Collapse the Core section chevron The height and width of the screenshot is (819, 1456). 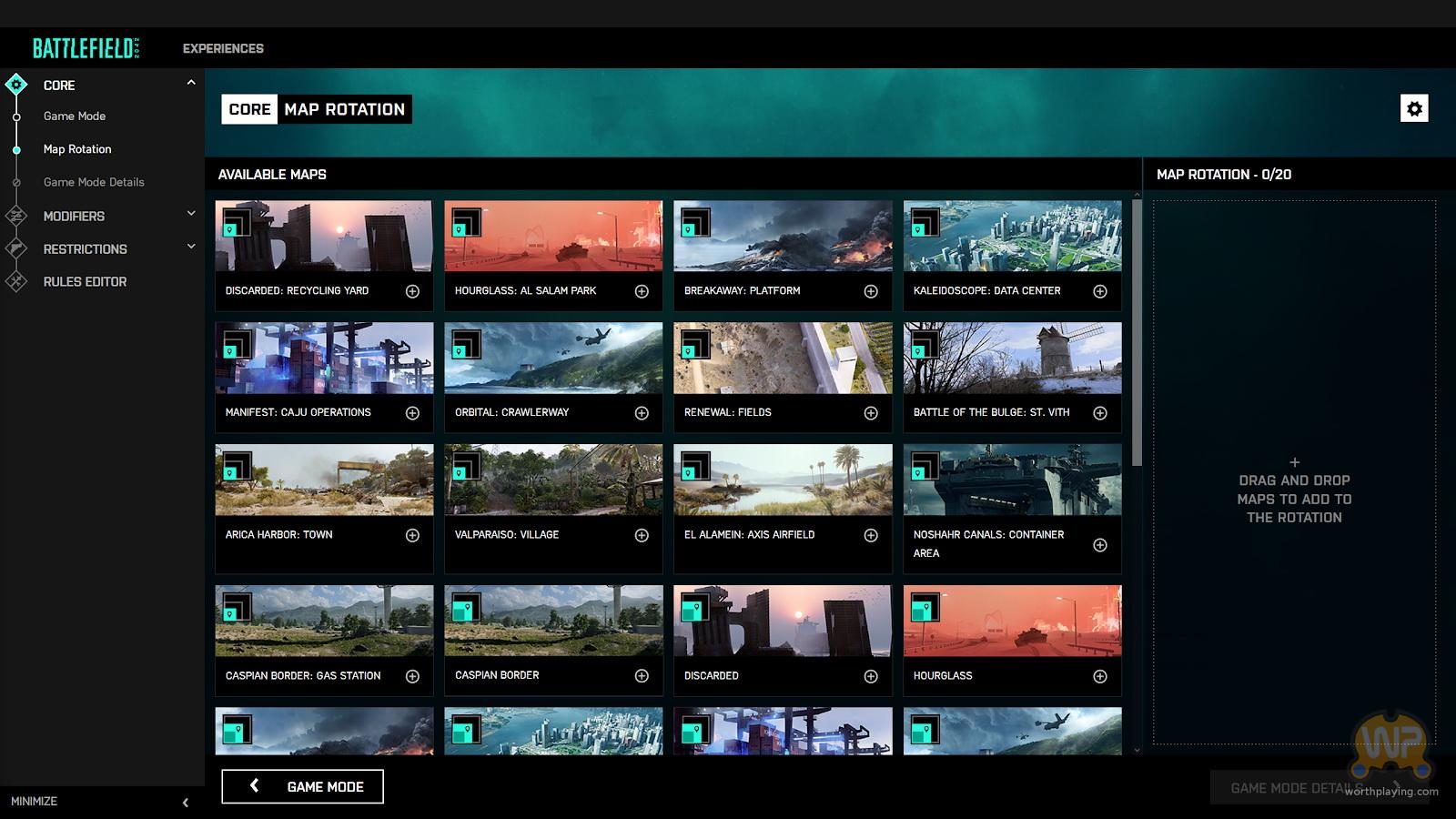coord(191,83)
